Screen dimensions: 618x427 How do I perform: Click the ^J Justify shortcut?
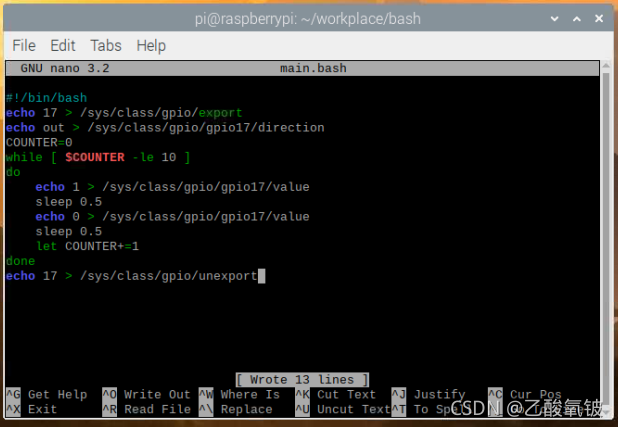428,394
